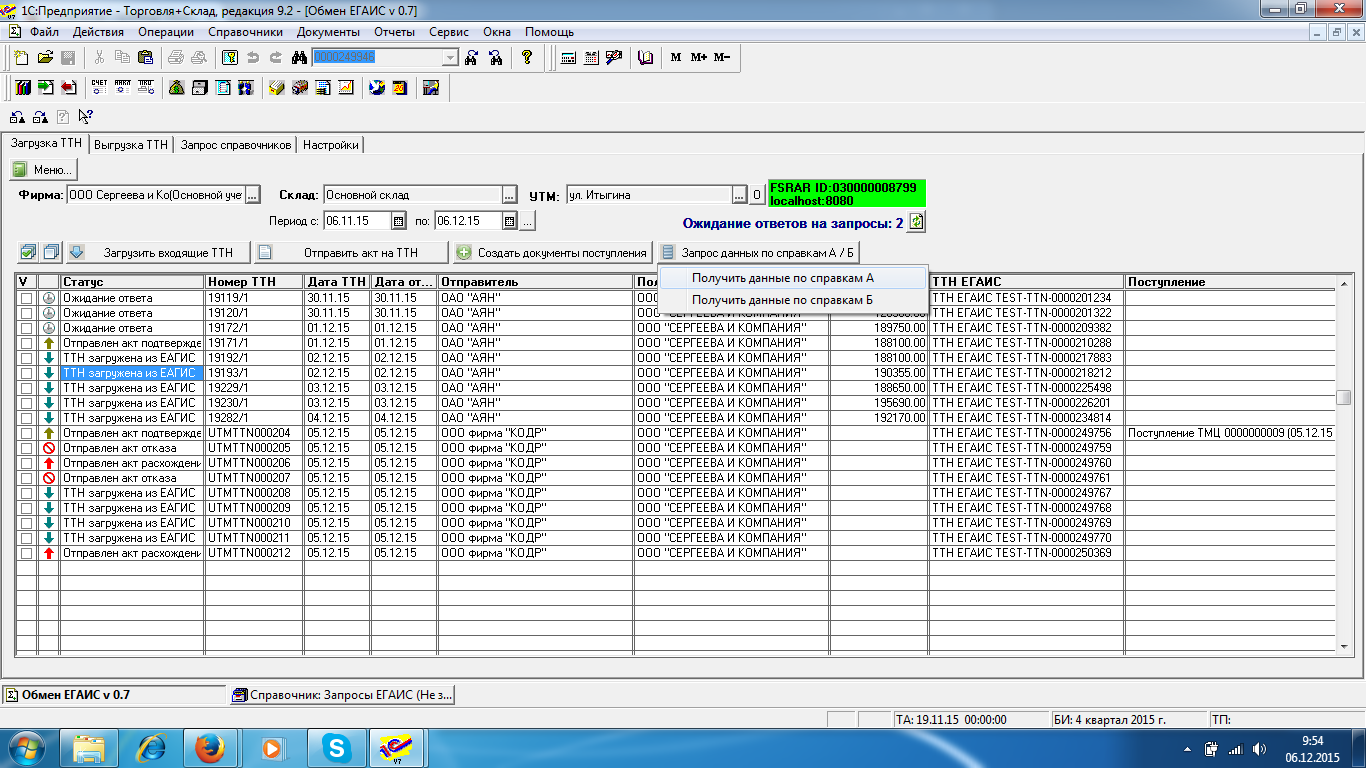Click the yellow question mark Help icon

(x=527, y=58)
